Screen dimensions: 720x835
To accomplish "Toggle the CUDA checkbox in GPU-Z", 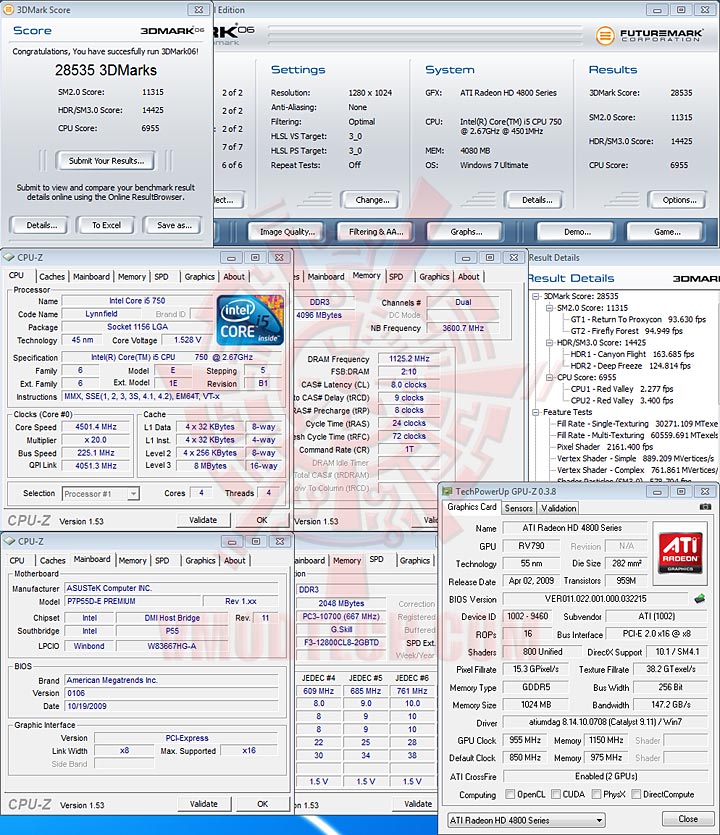I will [x=555, y=794].
